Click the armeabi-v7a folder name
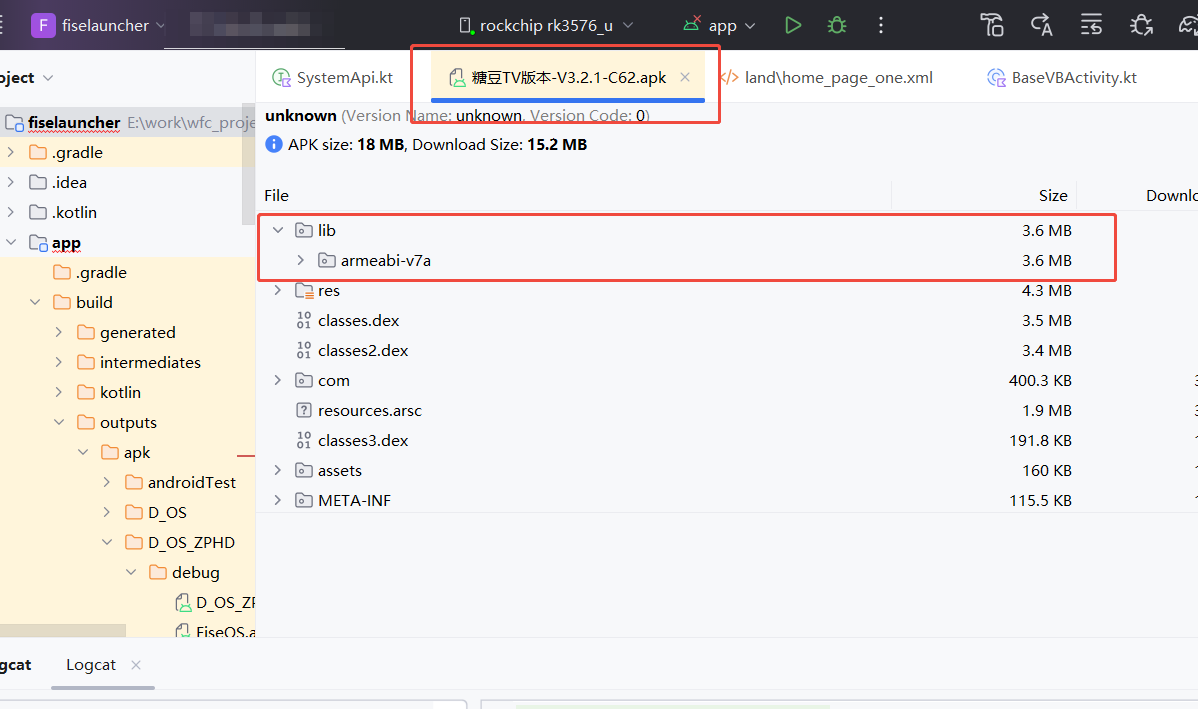Viewport: 1198px width, 709px height. [x=385, y=261]
